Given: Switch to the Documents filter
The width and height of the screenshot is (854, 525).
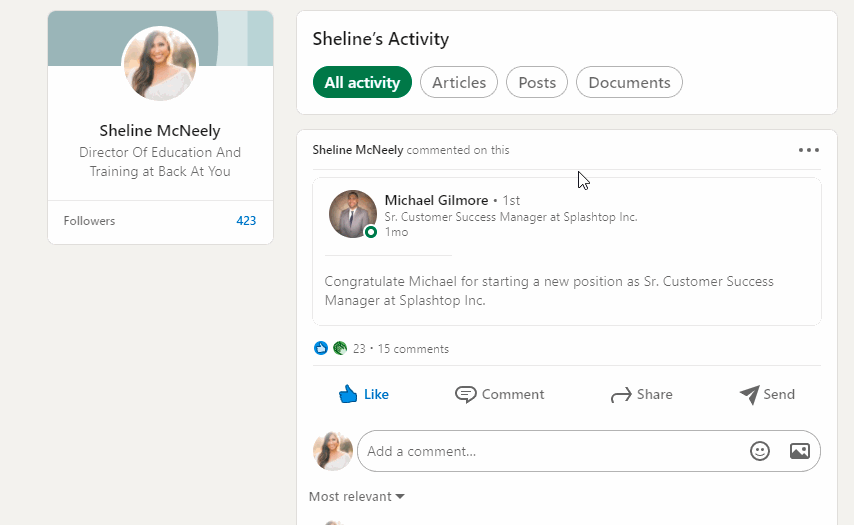Looking at the screenshot, I should pyautogui.click(x=629, y=82).
